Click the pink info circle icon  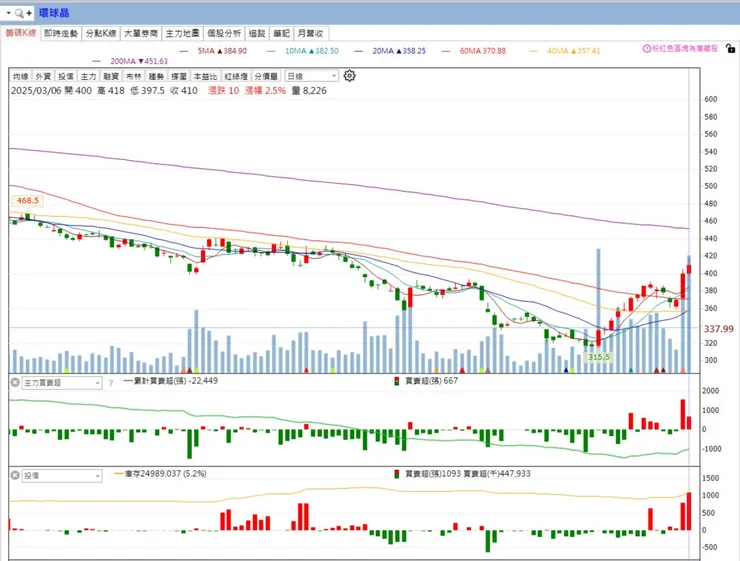tap(647, 49)
